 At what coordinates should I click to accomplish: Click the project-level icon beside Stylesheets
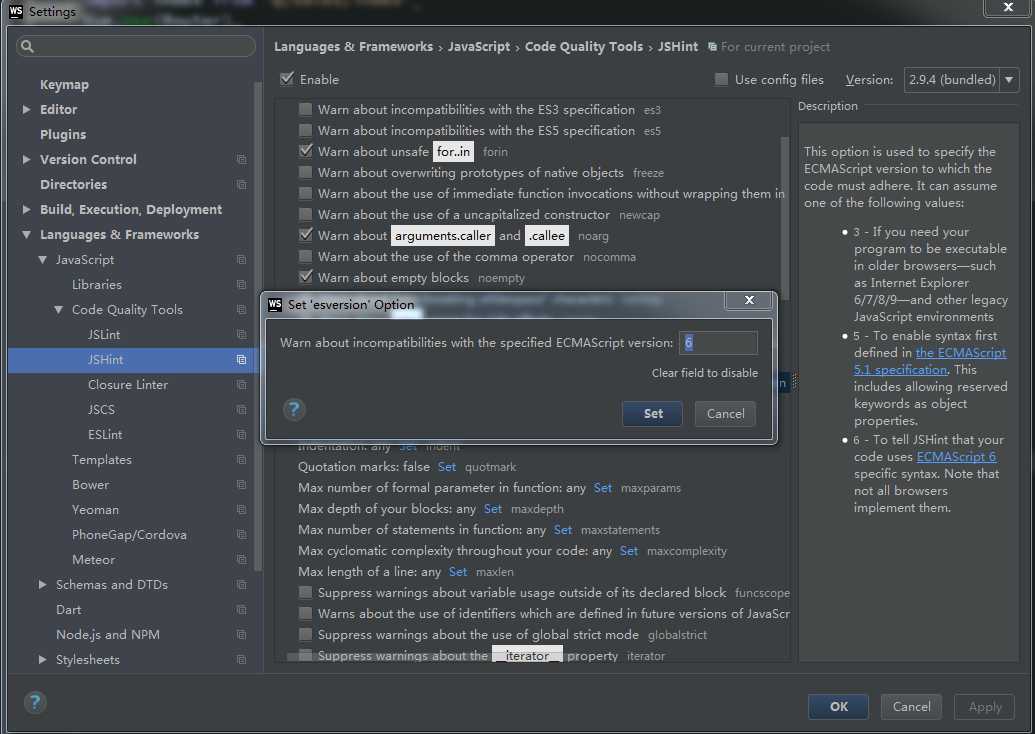point(242,660)
